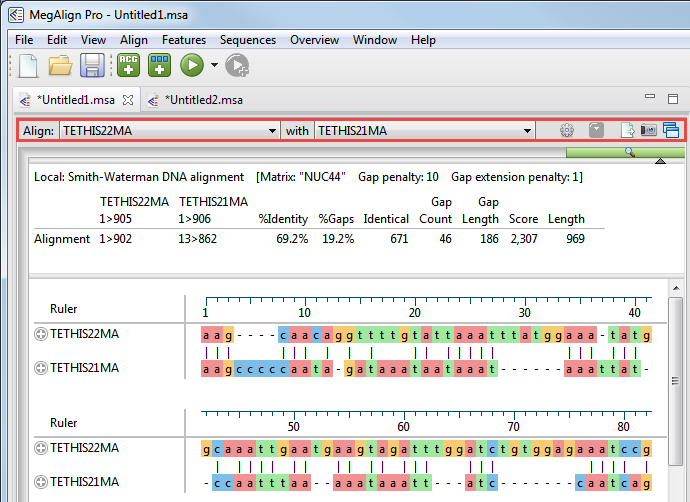Open the File menu

click(24, 40)
